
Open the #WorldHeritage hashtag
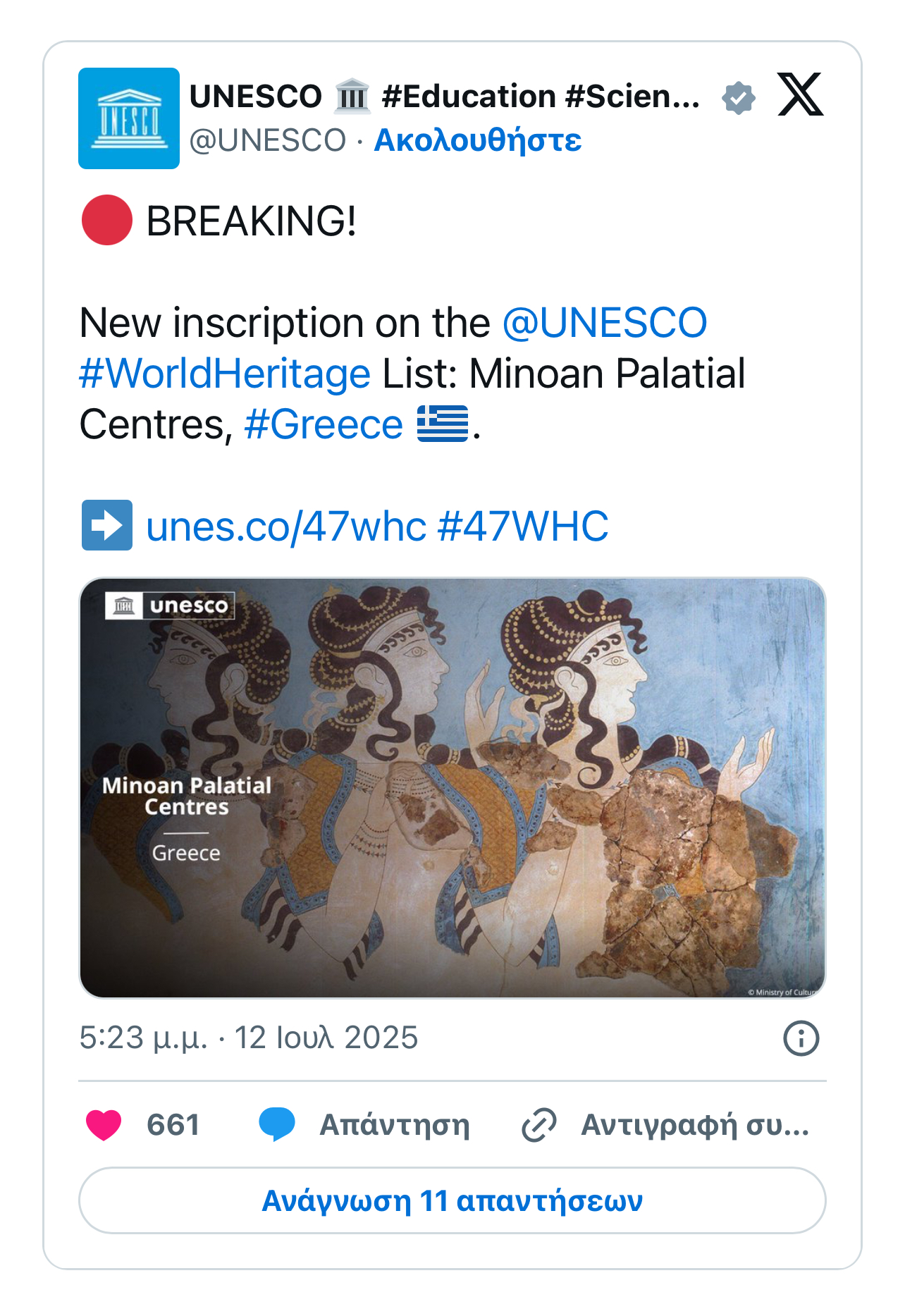pos(225,374)
